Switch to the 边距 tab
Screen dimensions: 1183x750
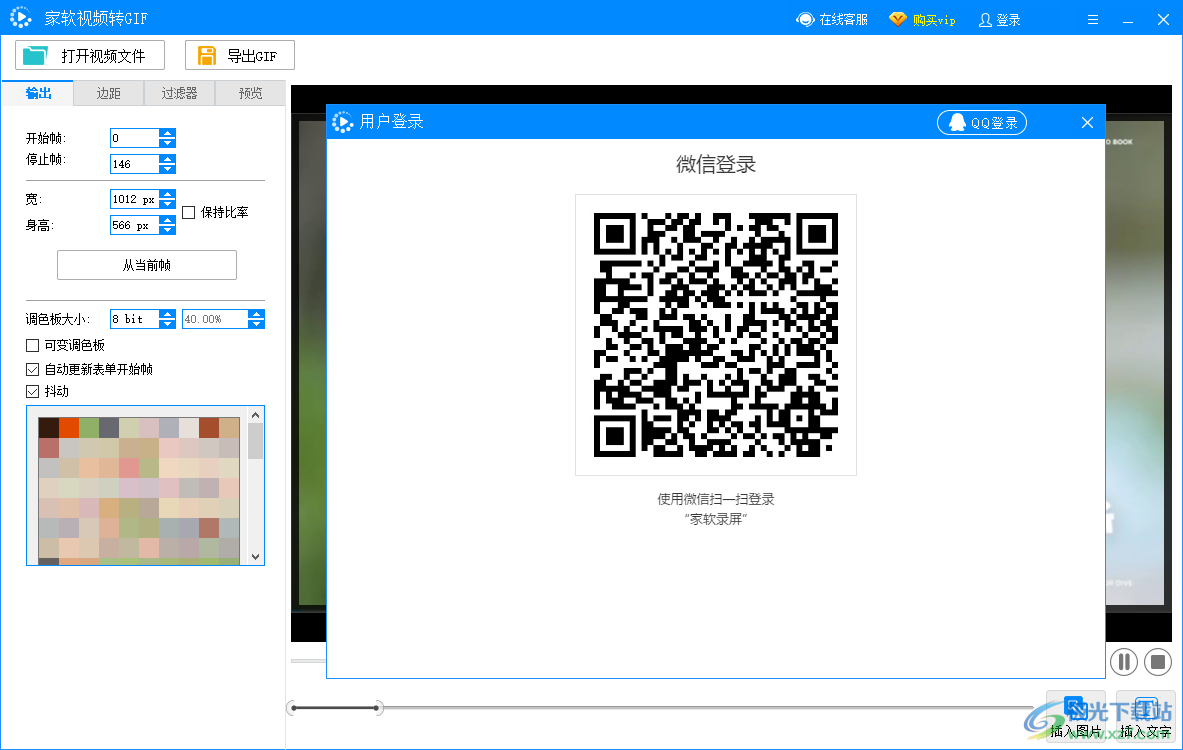pos(108,93)
